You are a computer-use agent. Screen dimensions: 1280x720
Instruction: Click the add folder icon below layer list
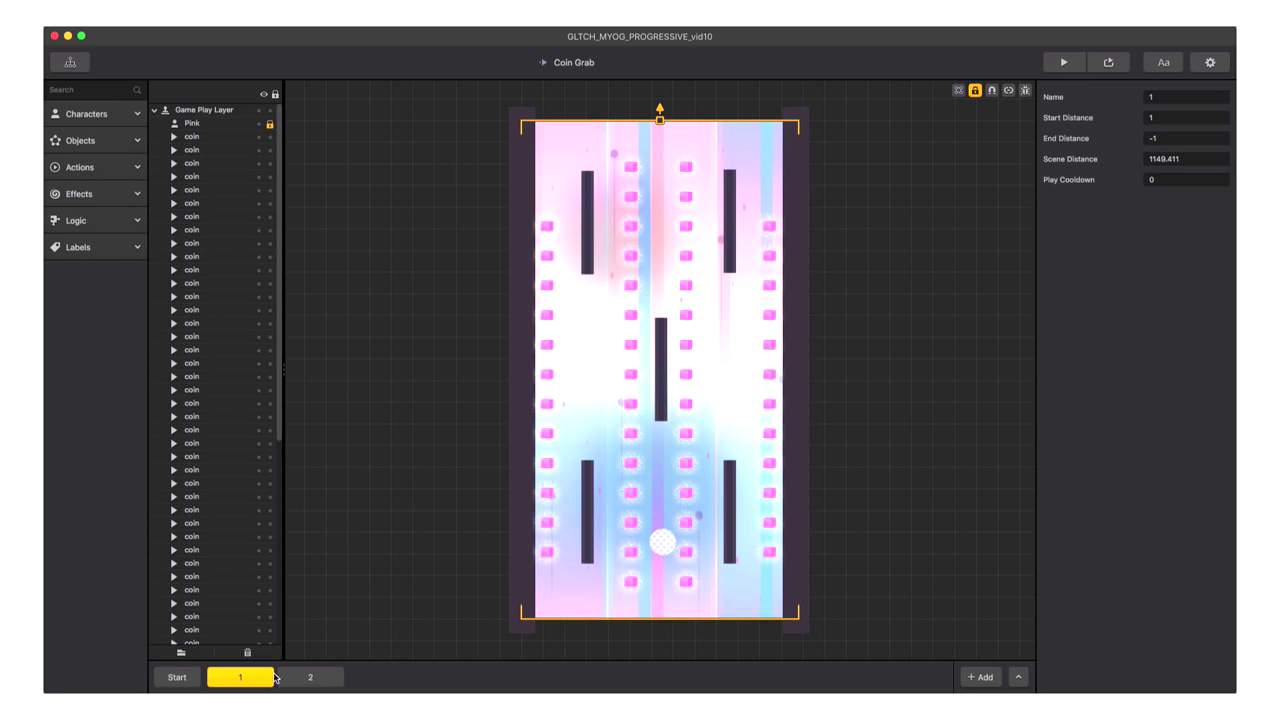[x=181, y=653]
